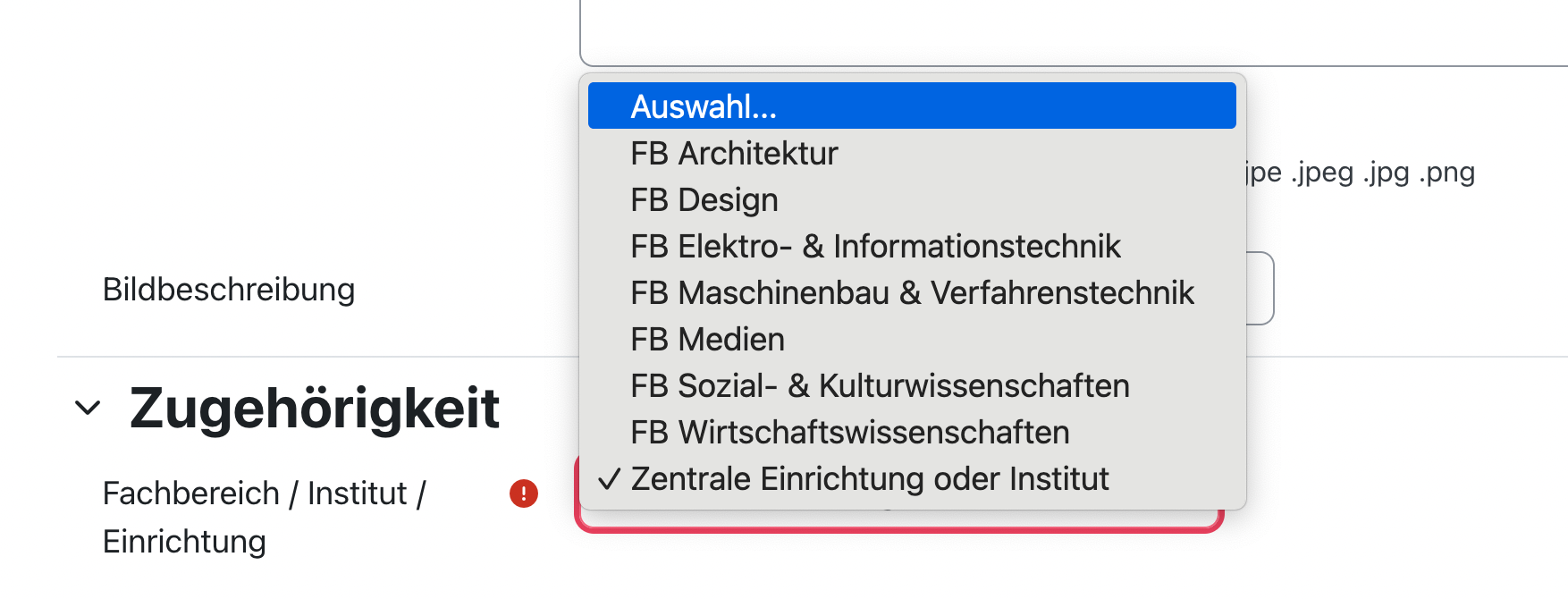Pick the FB Design option
The image size is (1568, 599).
(704, 200)
